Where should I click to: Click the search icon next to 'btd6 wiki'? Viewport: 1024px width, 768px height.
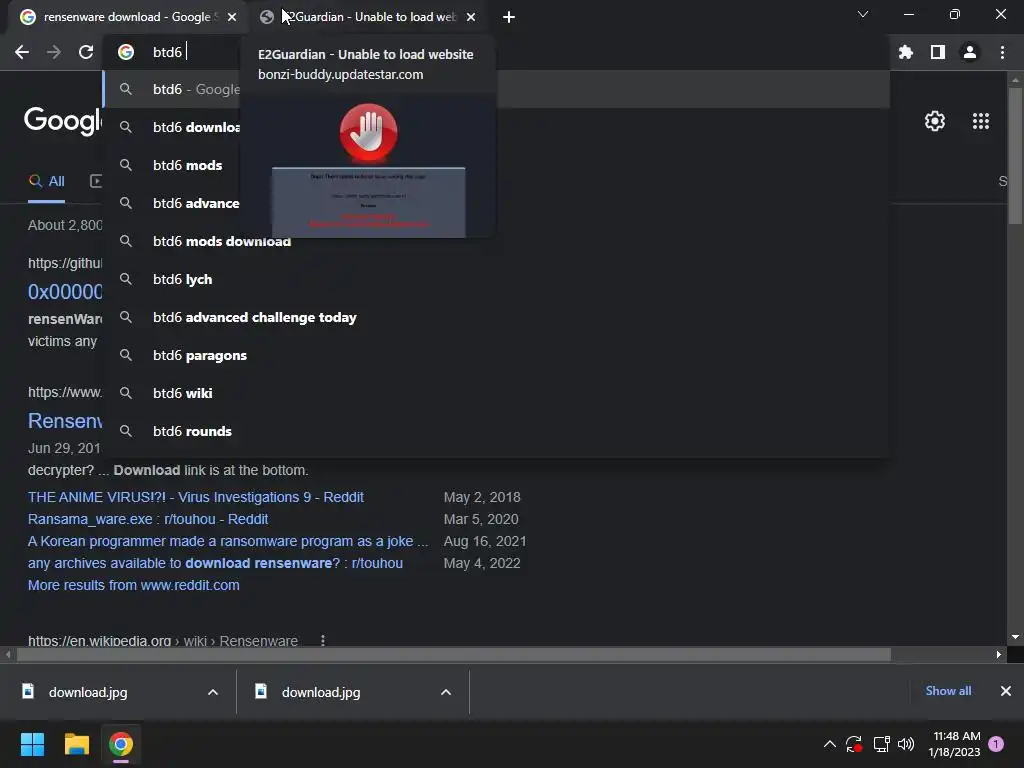[126, 393]
